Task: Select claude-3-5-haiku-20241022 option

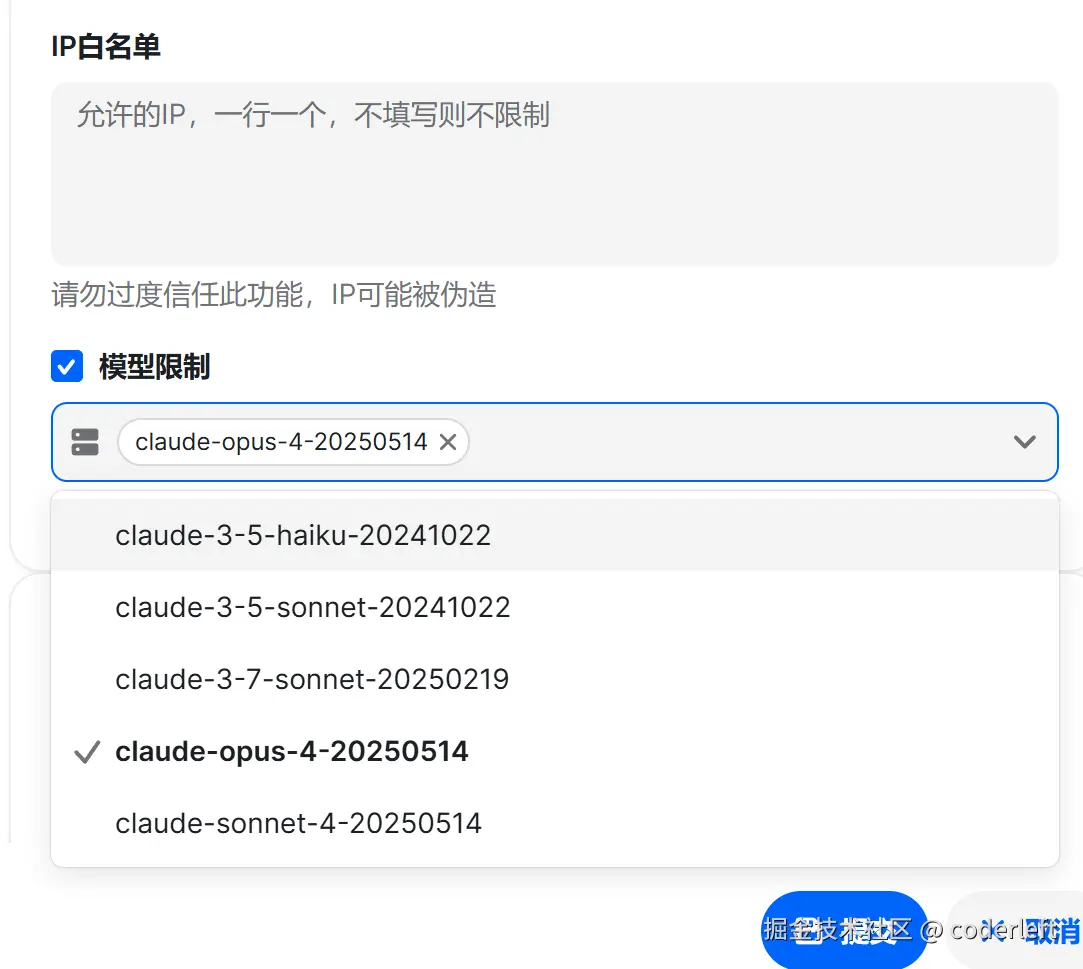Action: pyautogui.click(x=555, y=535)
